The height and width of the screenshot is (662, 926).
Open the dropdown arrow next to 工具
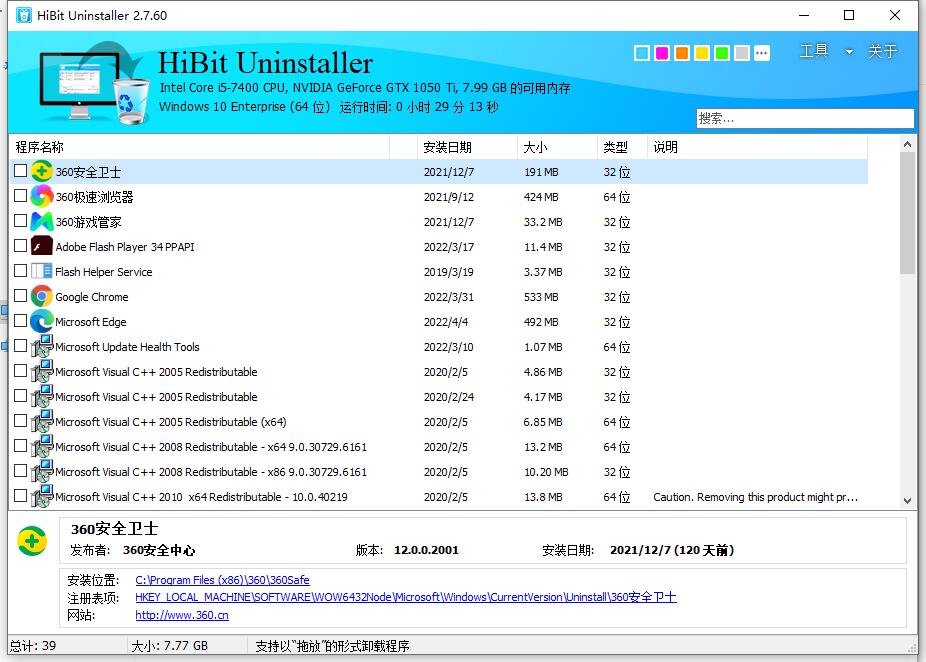point(849,52)
